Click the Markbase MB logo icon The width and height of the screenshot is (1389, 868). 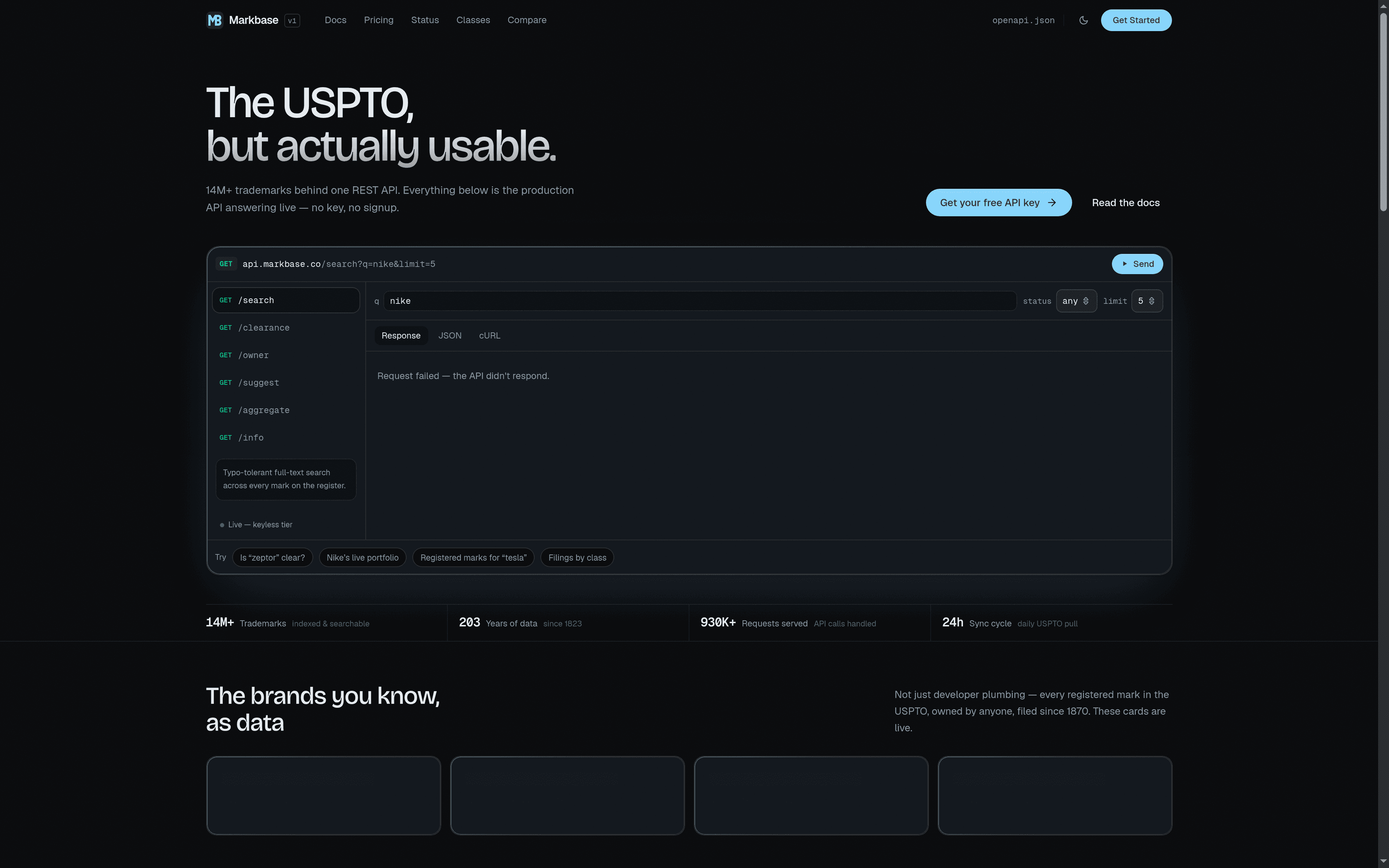[214, 20]
